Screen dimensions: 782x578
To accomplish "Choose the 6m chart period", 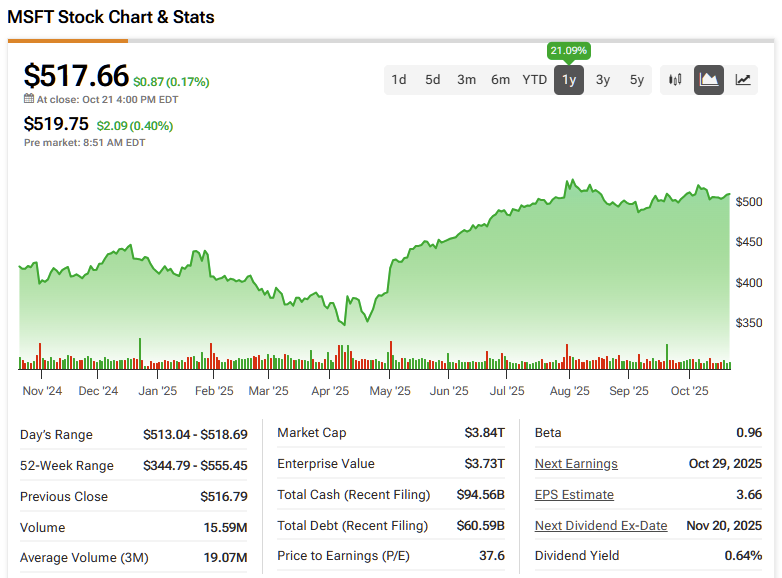I will coord(501,80).
